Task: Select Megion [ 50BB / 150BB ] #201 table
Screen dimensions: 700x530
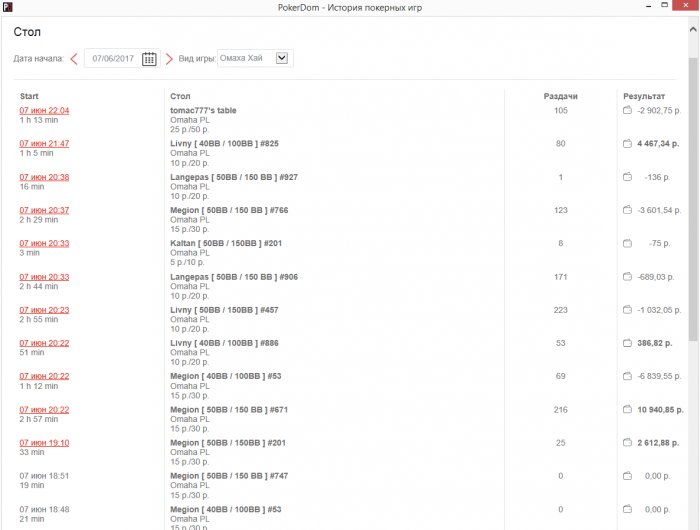Action: point(228,442)
